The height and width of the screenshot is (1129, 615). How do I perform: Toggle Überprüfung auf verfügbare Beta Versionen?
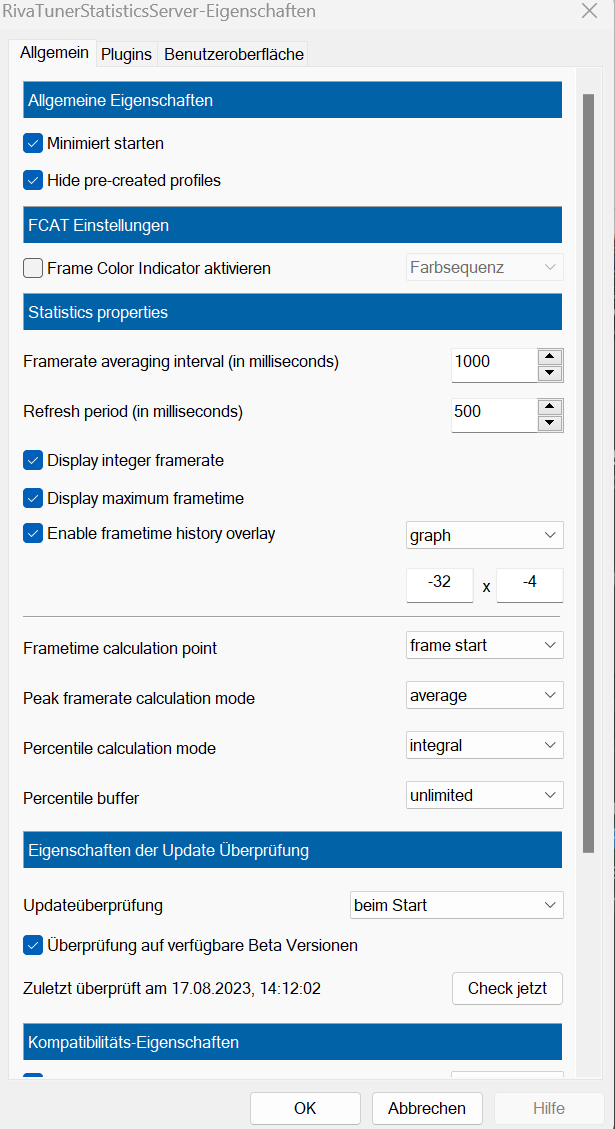click(33, 945)
